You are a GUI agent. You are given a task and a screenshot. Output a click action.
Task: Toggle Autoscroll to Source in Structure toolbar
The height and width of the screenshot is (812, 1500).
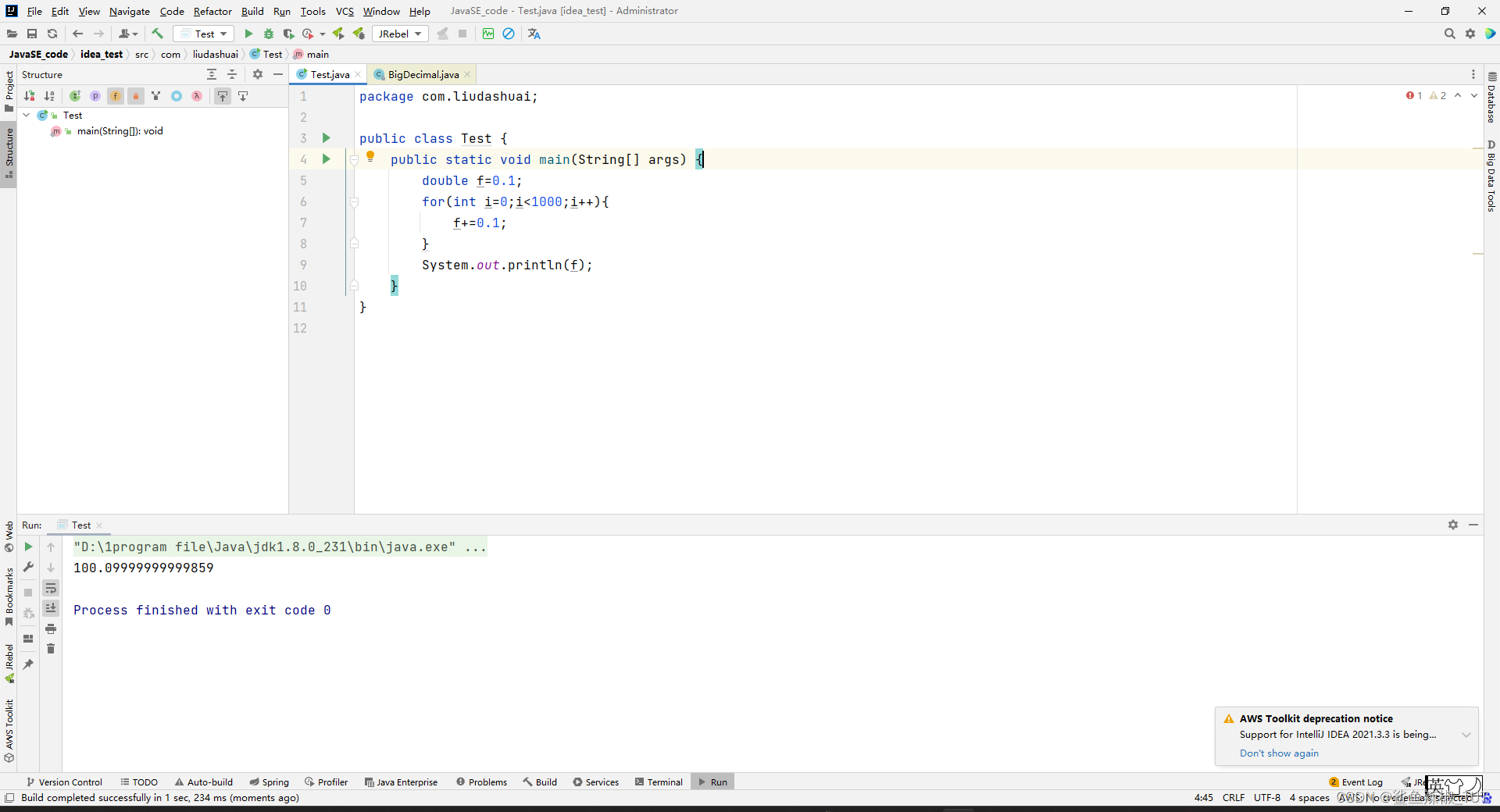click(x=223, y=96)
